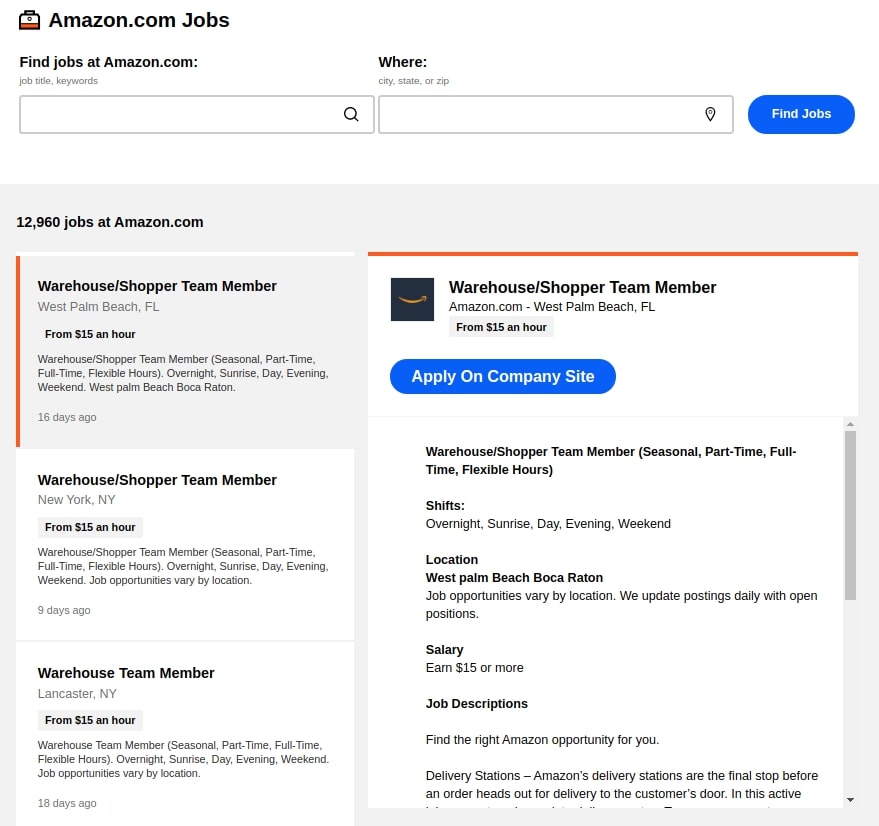The image size is (879, 826).
Task: Click the 'Where:' field label
Action: [x=403, y=62]
